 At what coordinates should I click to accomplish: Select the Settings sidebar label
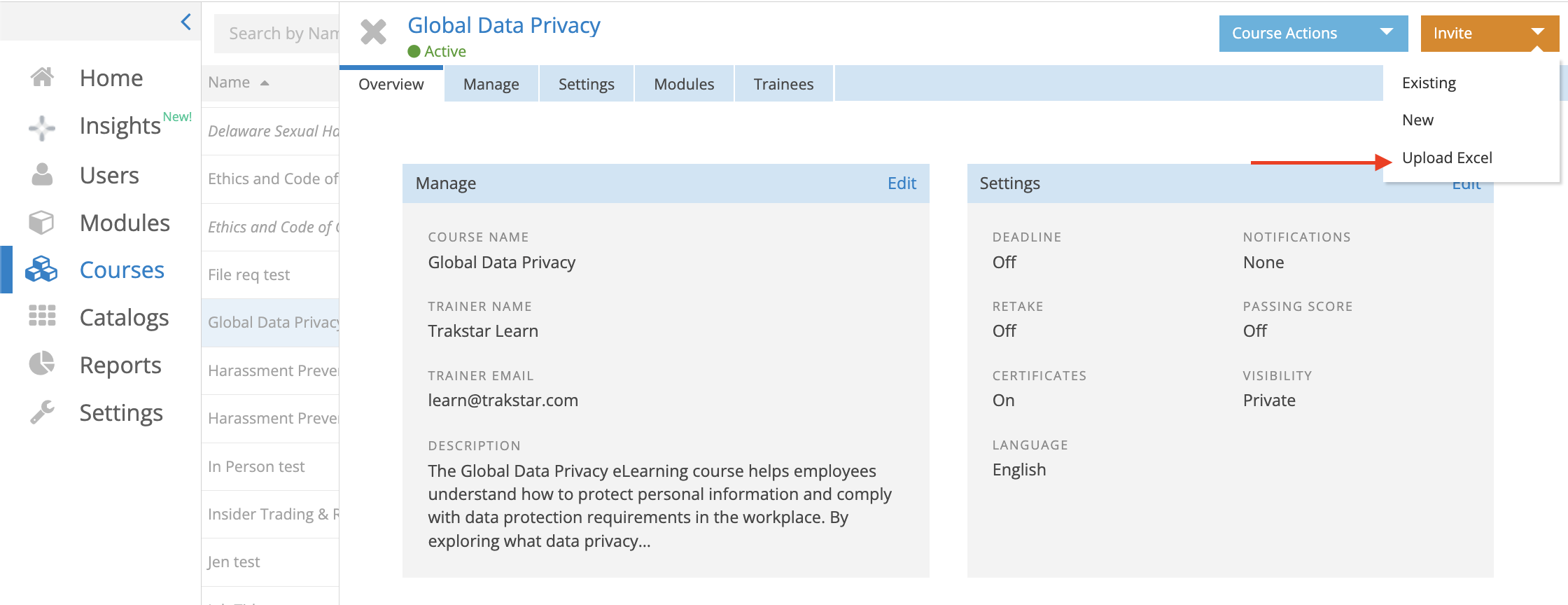click(121, 413)
